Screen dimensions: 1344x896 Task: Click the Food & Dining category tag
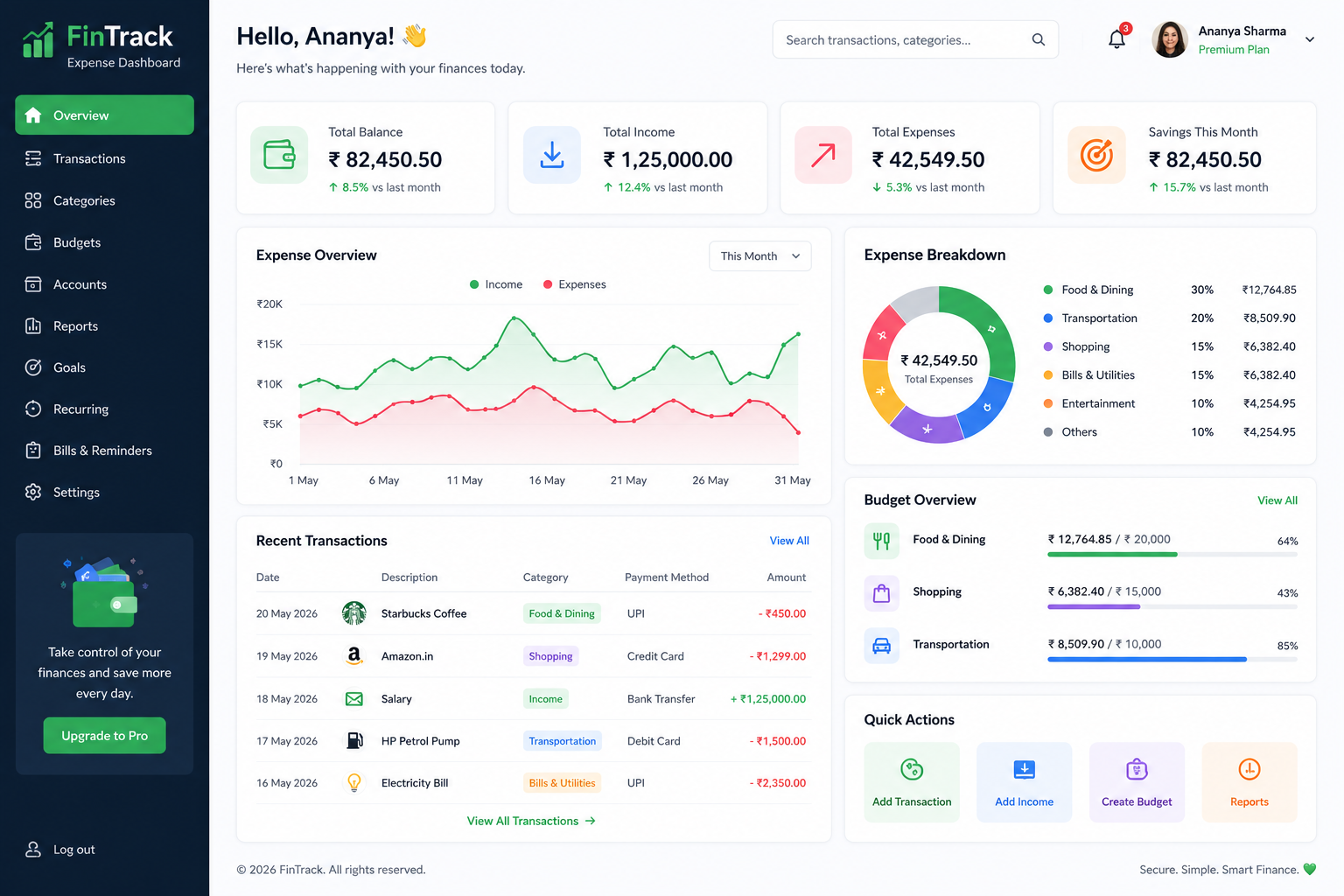(x=562, y=613)
